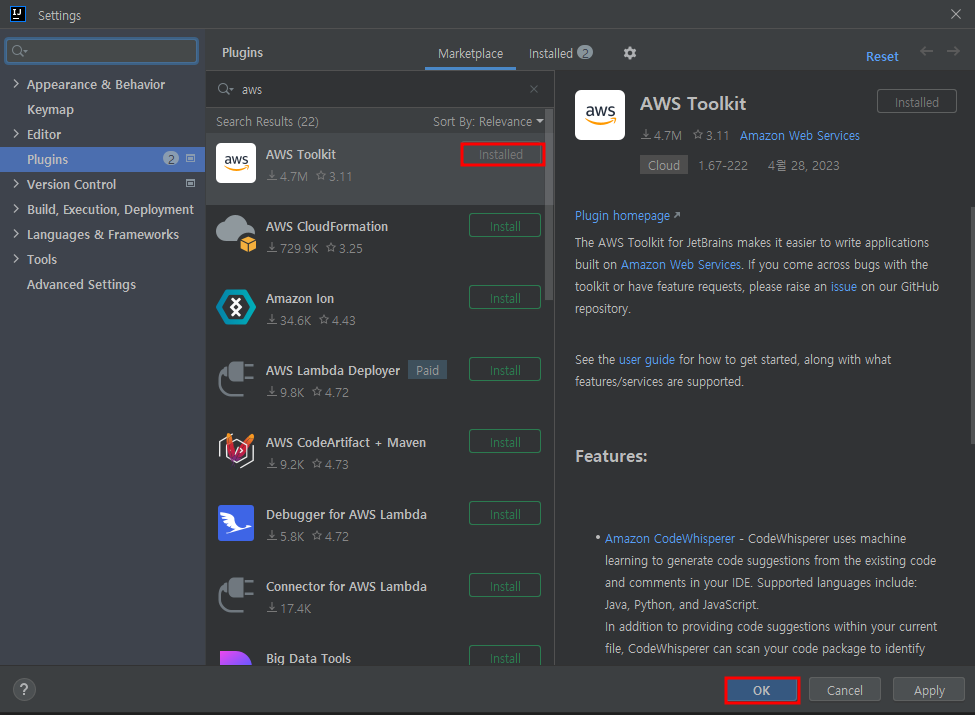
Task: Click the back navigation arrow
Action: click(x=926, y=52)
